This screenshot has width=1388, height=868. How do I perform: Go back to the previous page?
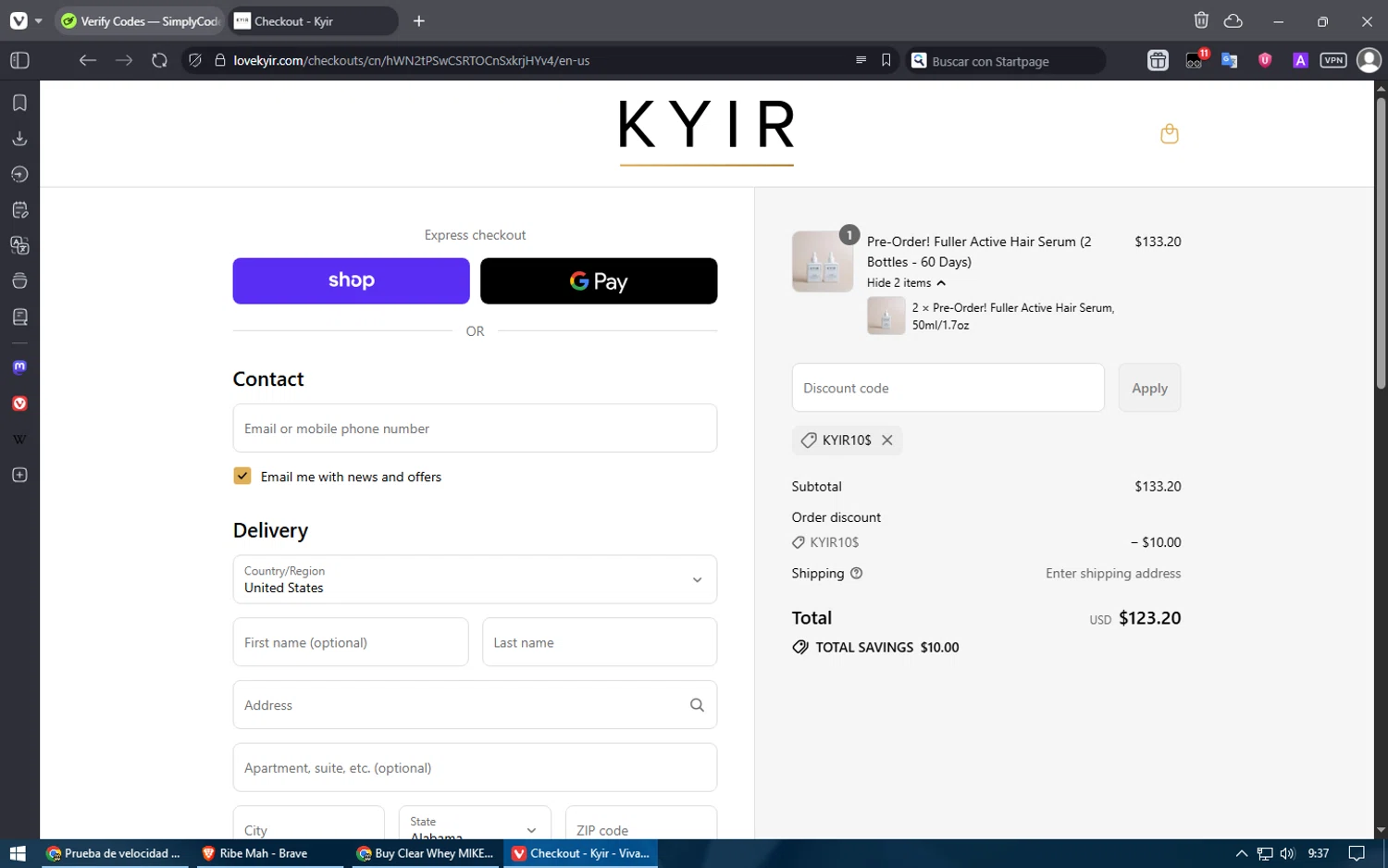tap(88, 60)
